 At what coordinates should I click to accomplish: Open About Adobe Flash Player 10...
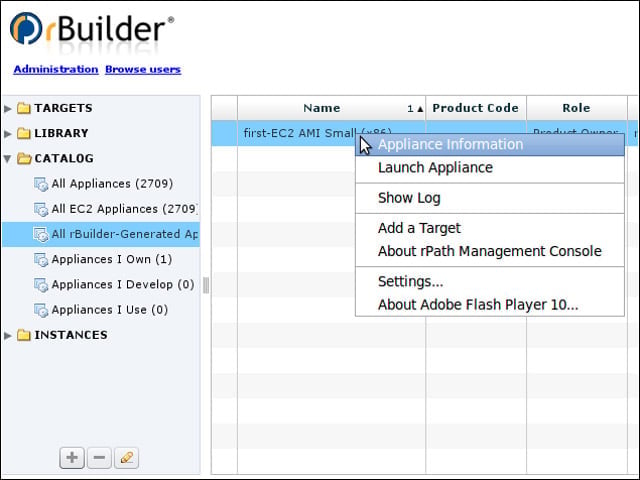click(490, 305)
